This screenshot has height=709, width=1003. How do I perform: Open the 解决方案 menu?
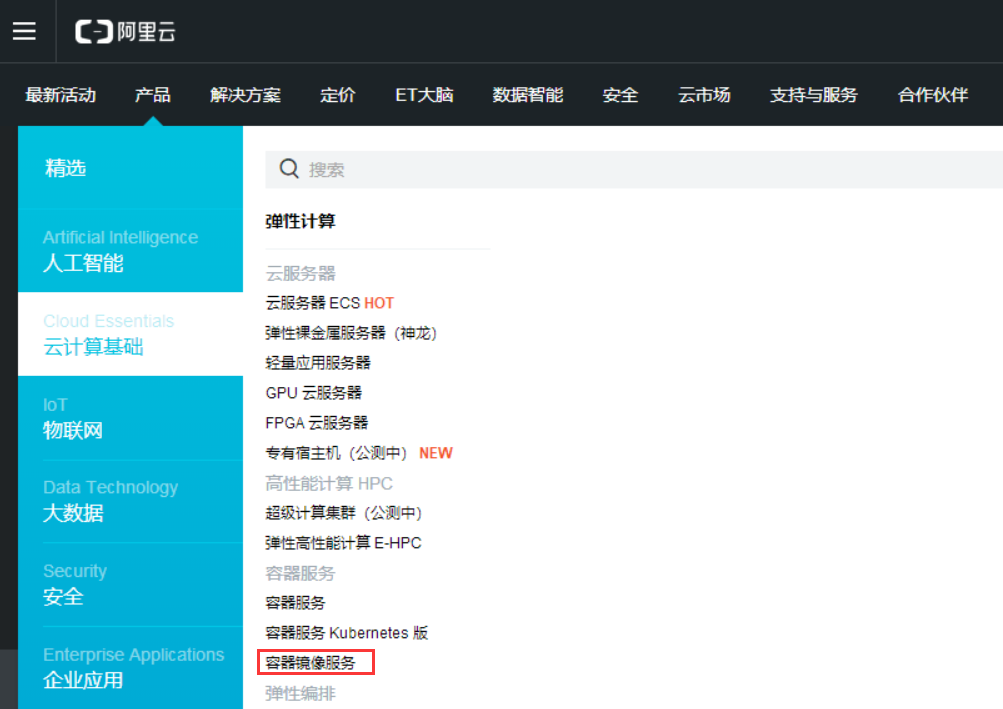pos(246,95)
